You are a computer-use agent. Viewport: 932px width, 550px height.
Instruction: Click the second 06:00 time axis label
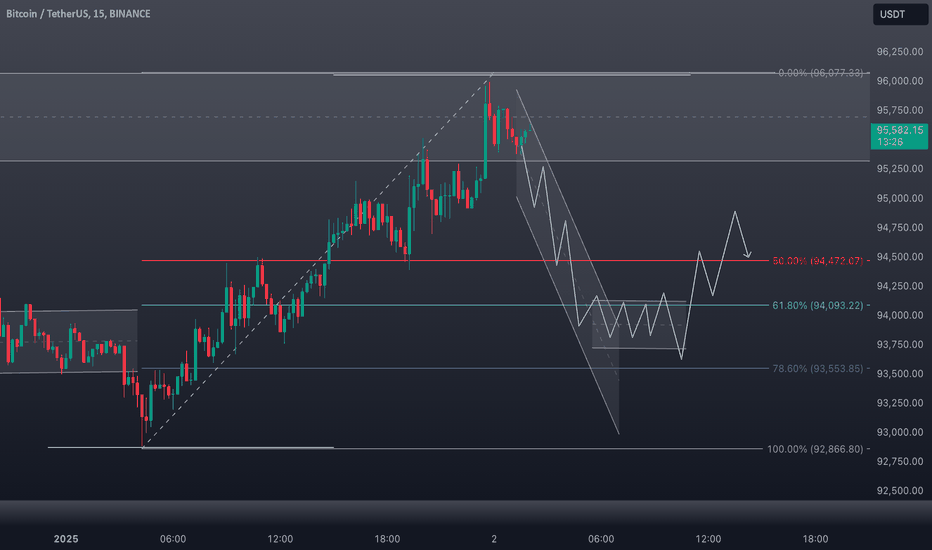pyautogui.click(x=601, y=539)
